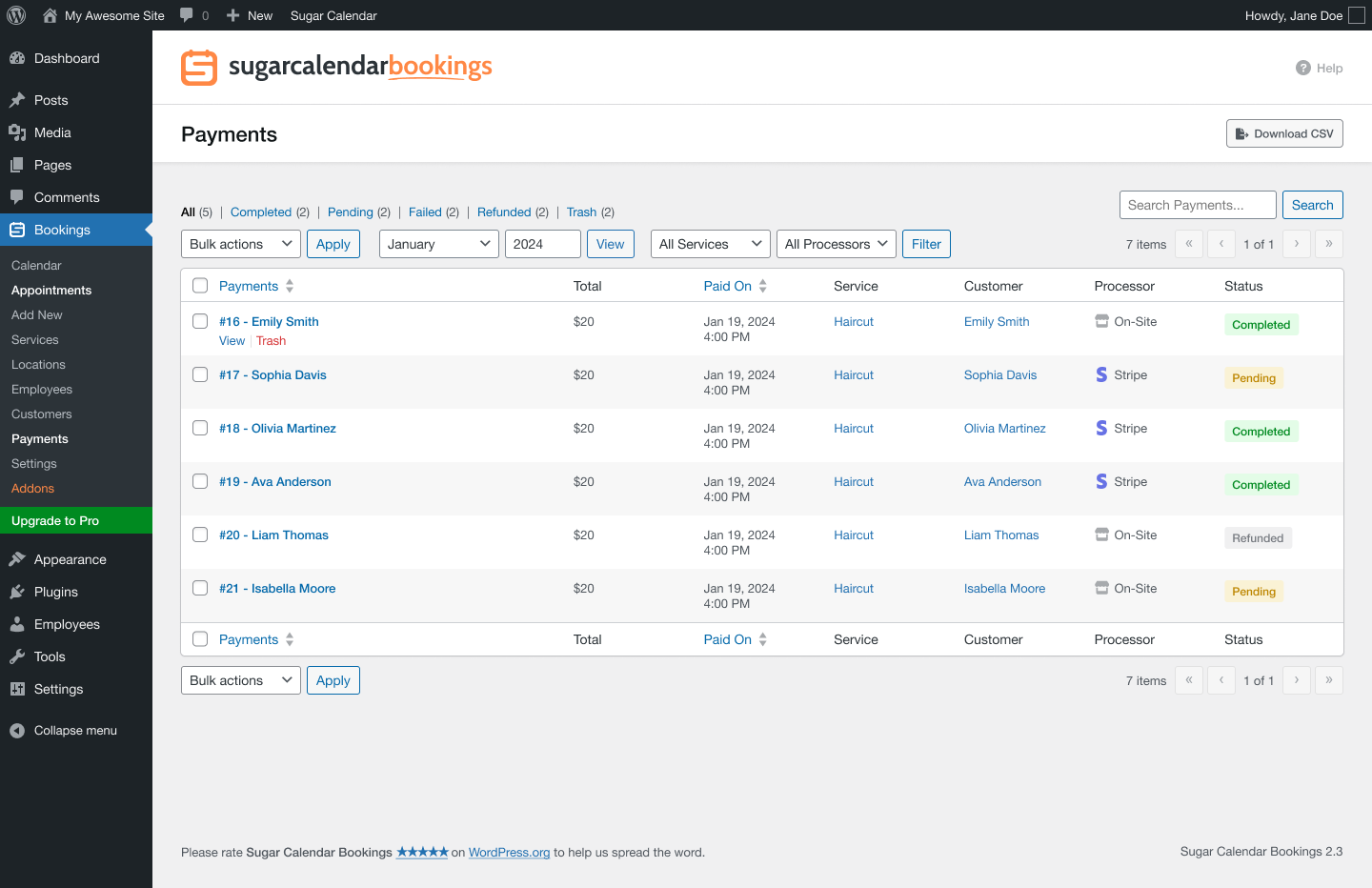Click the sort arrows on the Paid On column
This screenshot has width=1372, height=888.
(762, 285)
